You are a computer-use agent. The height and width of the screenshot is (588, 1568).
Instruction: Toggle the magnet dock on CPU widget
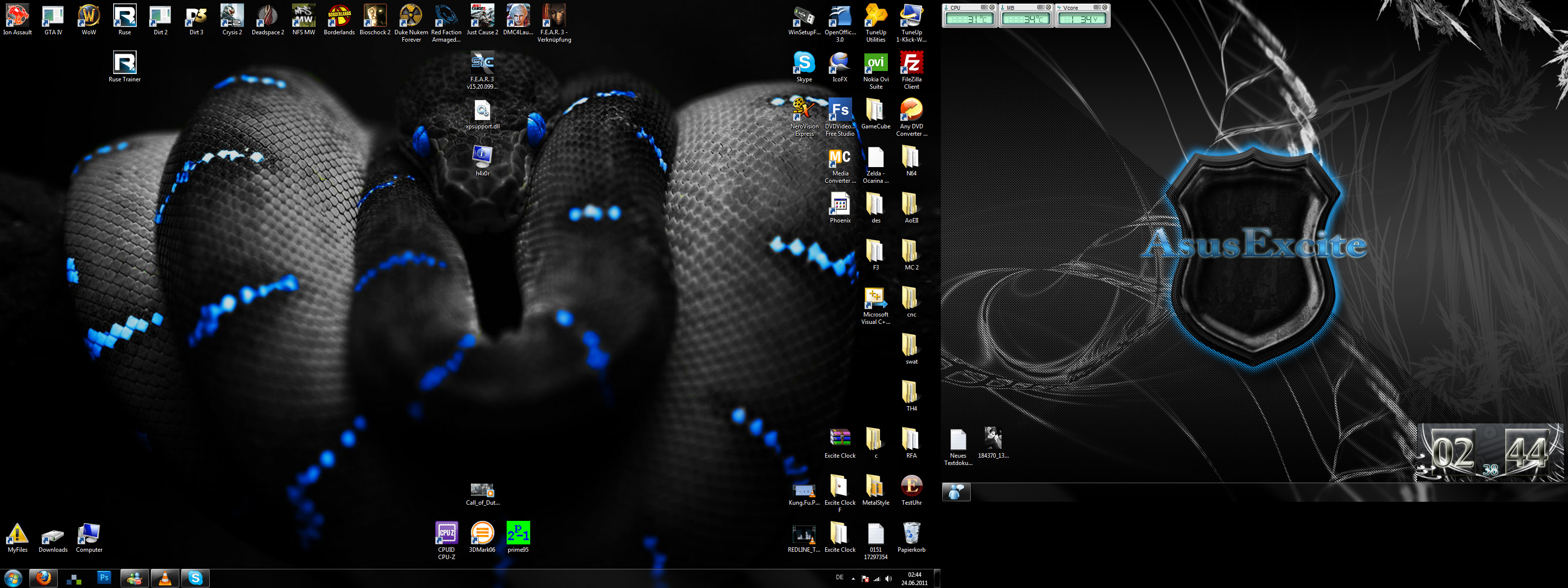point(984,7)
